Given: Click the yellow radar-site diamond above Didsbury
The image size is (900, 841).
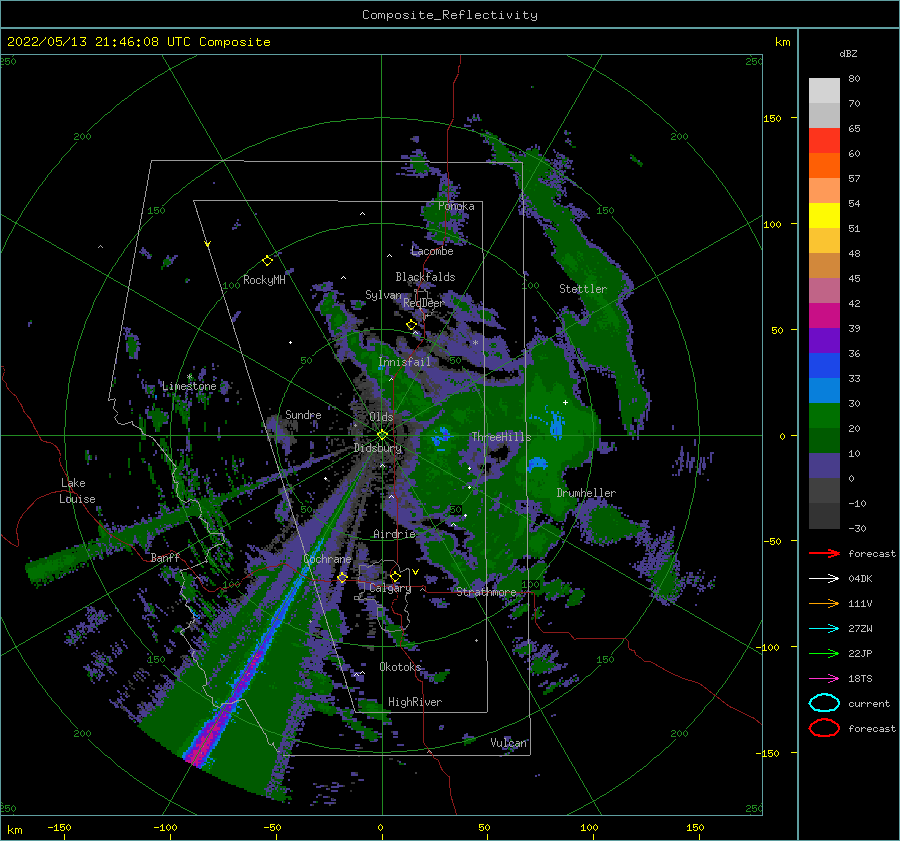Looking at the screenshot, I should [382, 435].
